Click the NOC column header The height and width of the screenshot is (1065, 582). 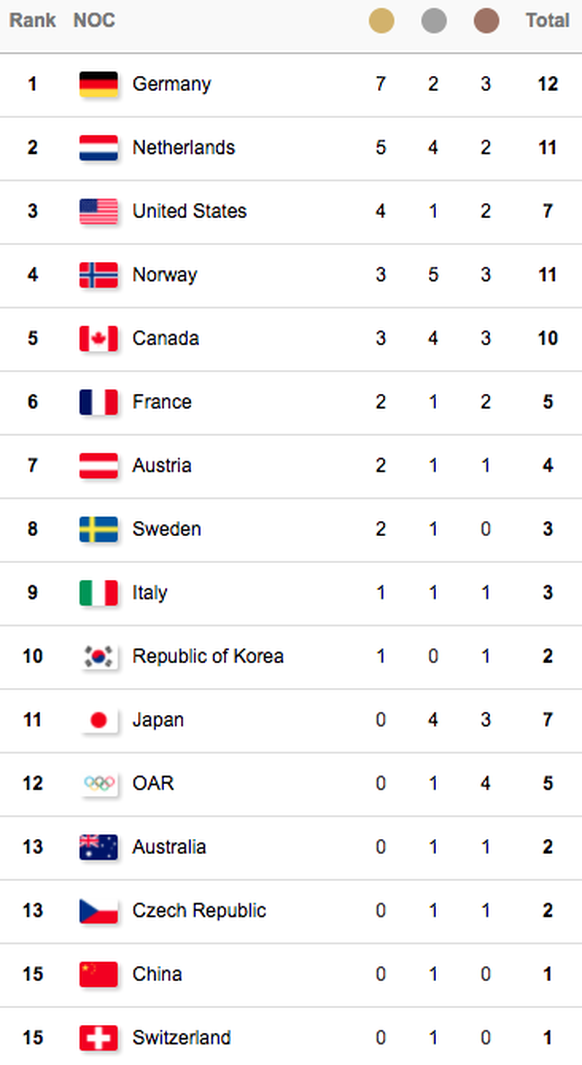click(94, 20)
